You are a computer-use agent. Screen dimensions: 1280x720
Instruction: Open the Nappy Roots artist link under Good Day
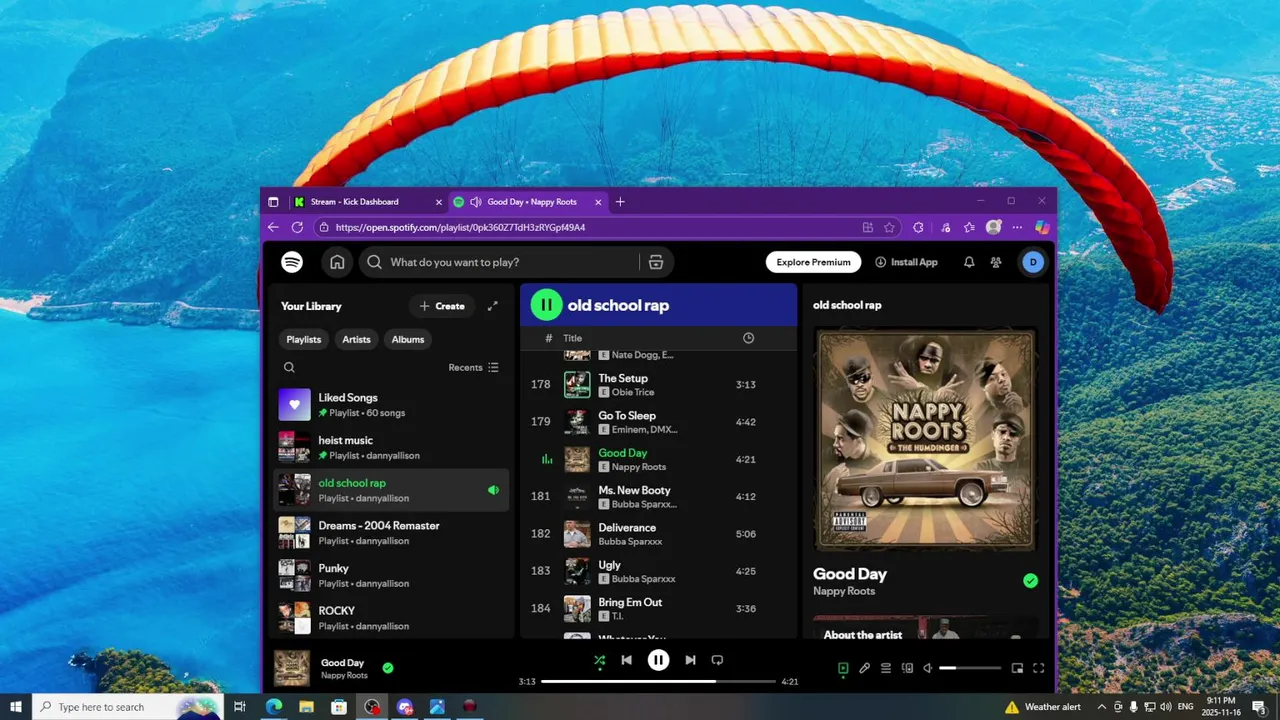tap(844, 591)
